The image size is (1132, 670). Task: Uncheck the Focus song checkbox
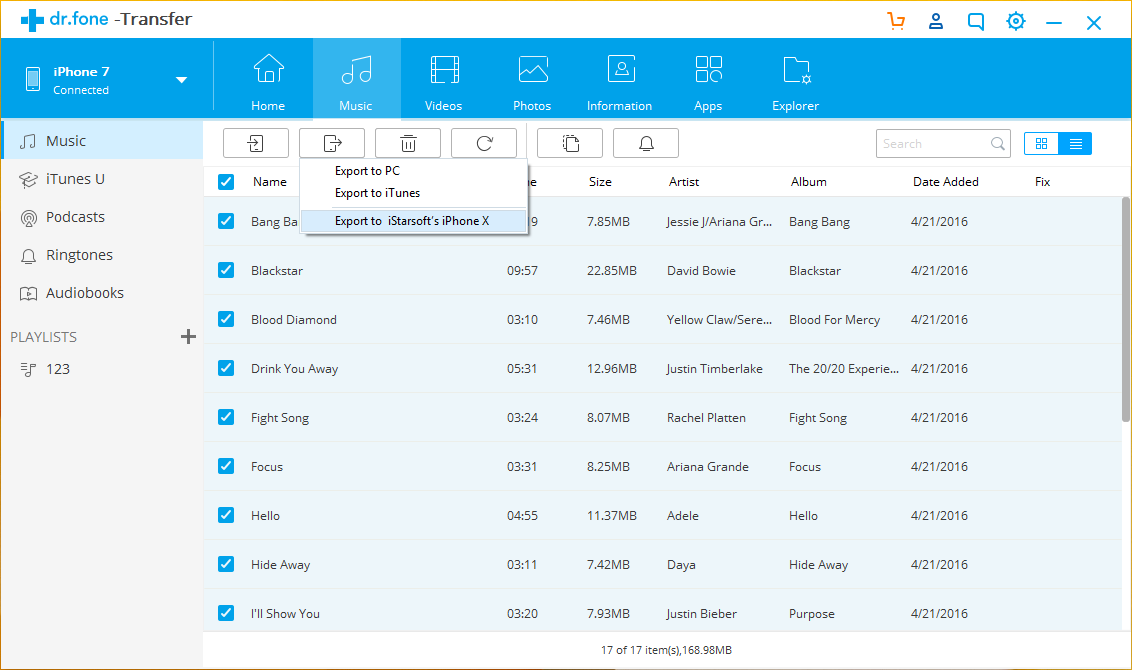click(x=226, y=466)
